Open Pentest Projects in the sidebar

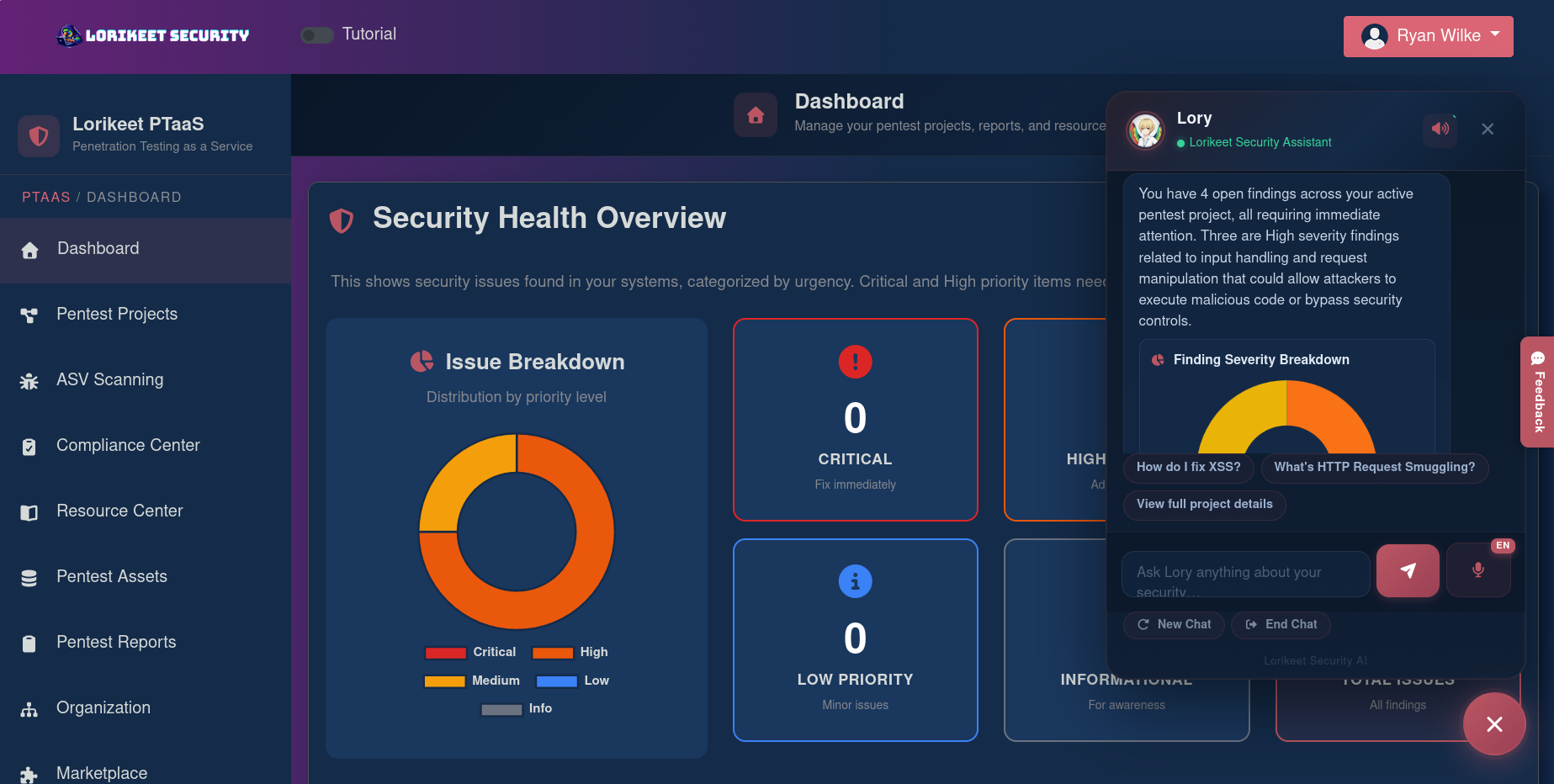(117, 314)
